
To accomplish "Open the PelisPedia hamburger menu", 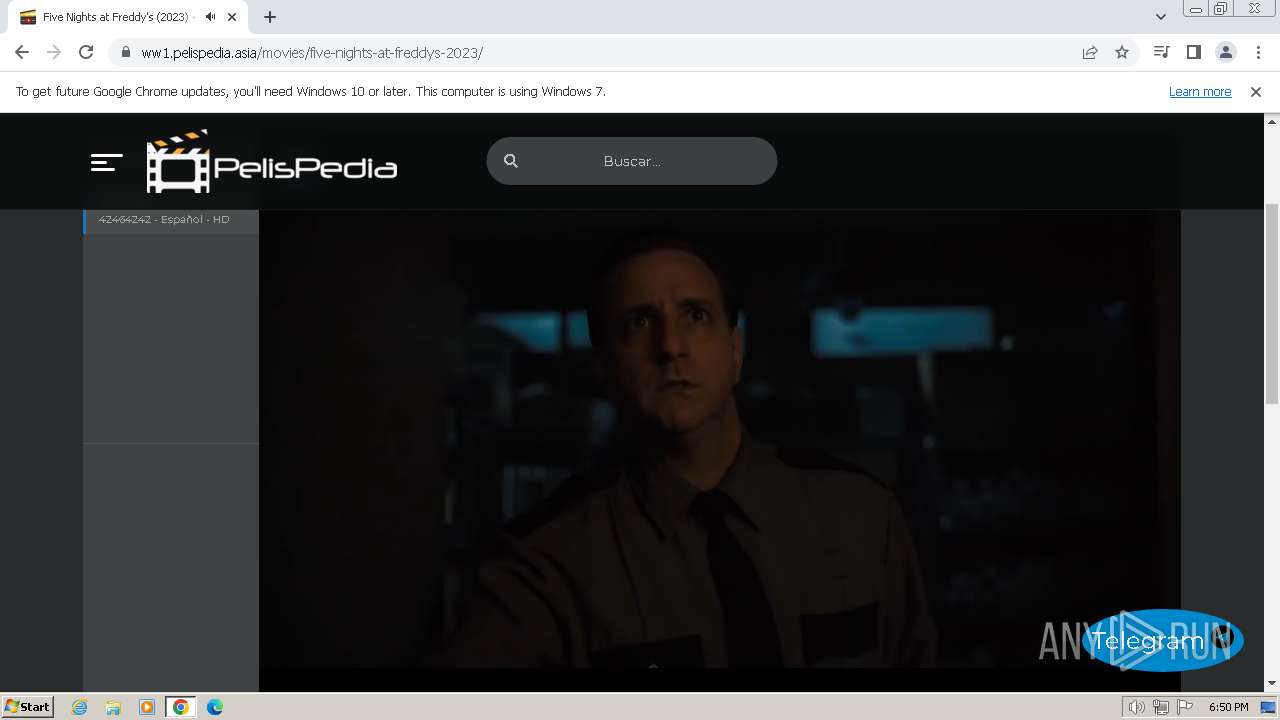I will pyautogui.click(x=106, y=162).
